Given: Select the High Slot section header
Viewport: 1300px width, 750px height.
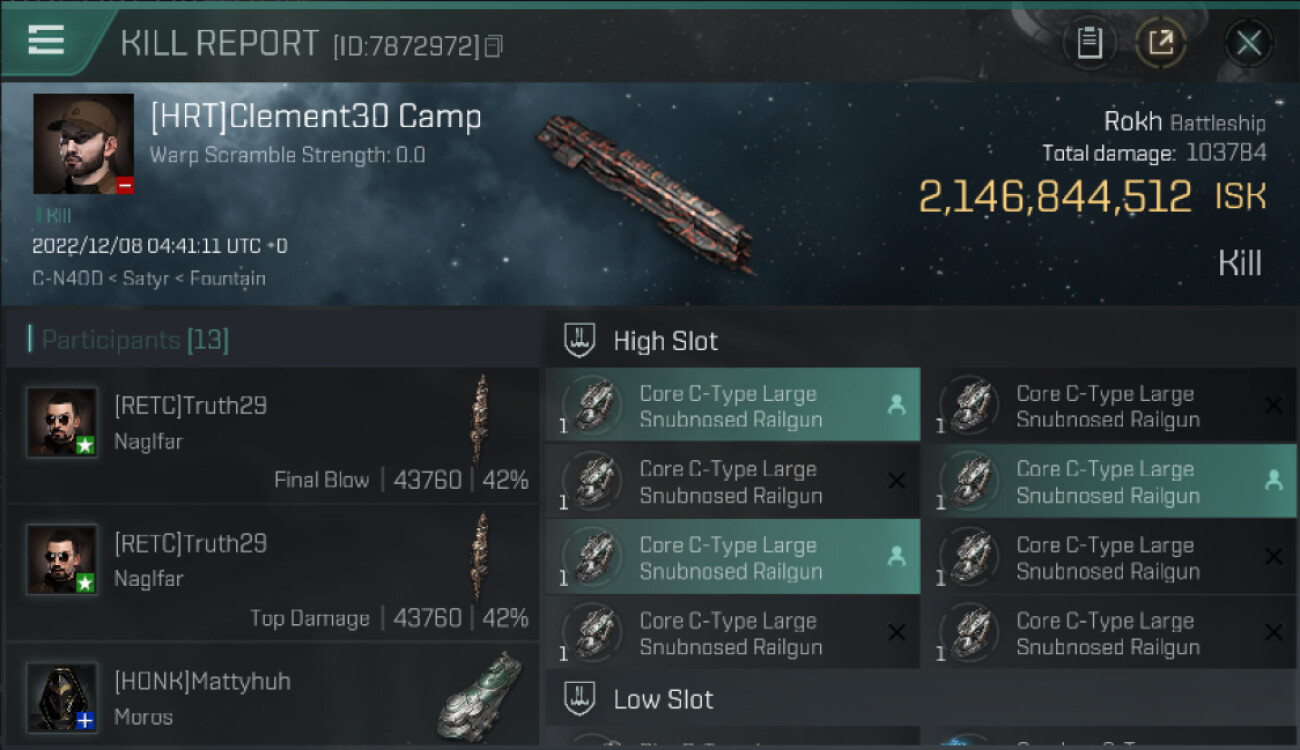Looking at the screenshot, I should pyautogui.click(x=665, y=341).
